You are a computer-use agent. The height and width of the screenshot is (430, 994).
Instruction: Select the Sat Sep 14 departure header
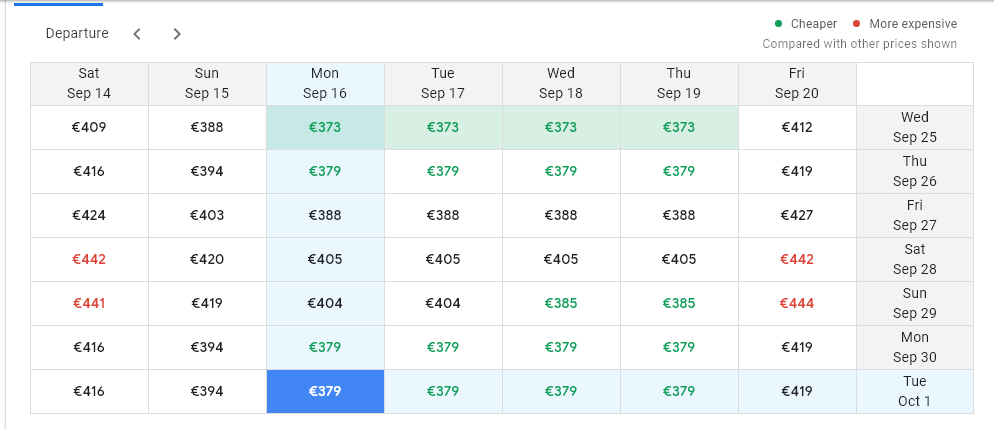click(x=89, y=83)
